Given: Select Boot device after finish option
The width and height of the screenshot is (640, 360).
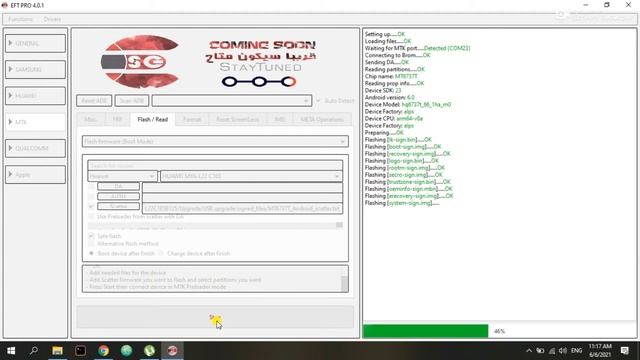Looking at the screenshot, I should pyautogui.click(x=91, y=253).
